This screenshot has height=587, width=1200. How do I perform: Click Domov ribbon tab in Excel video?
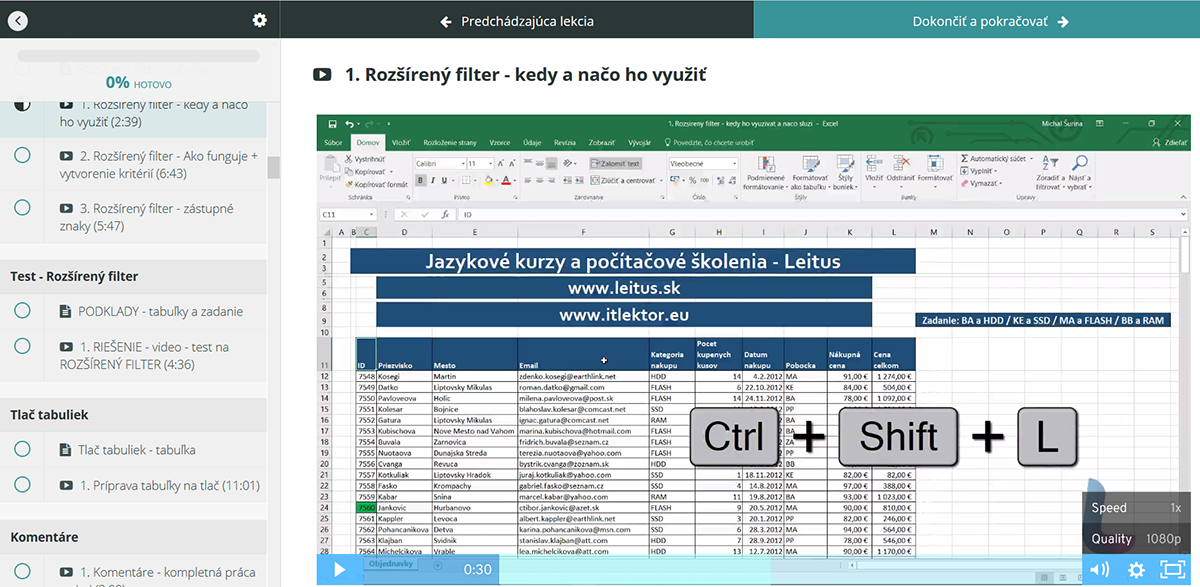click(x=368, y=143)
